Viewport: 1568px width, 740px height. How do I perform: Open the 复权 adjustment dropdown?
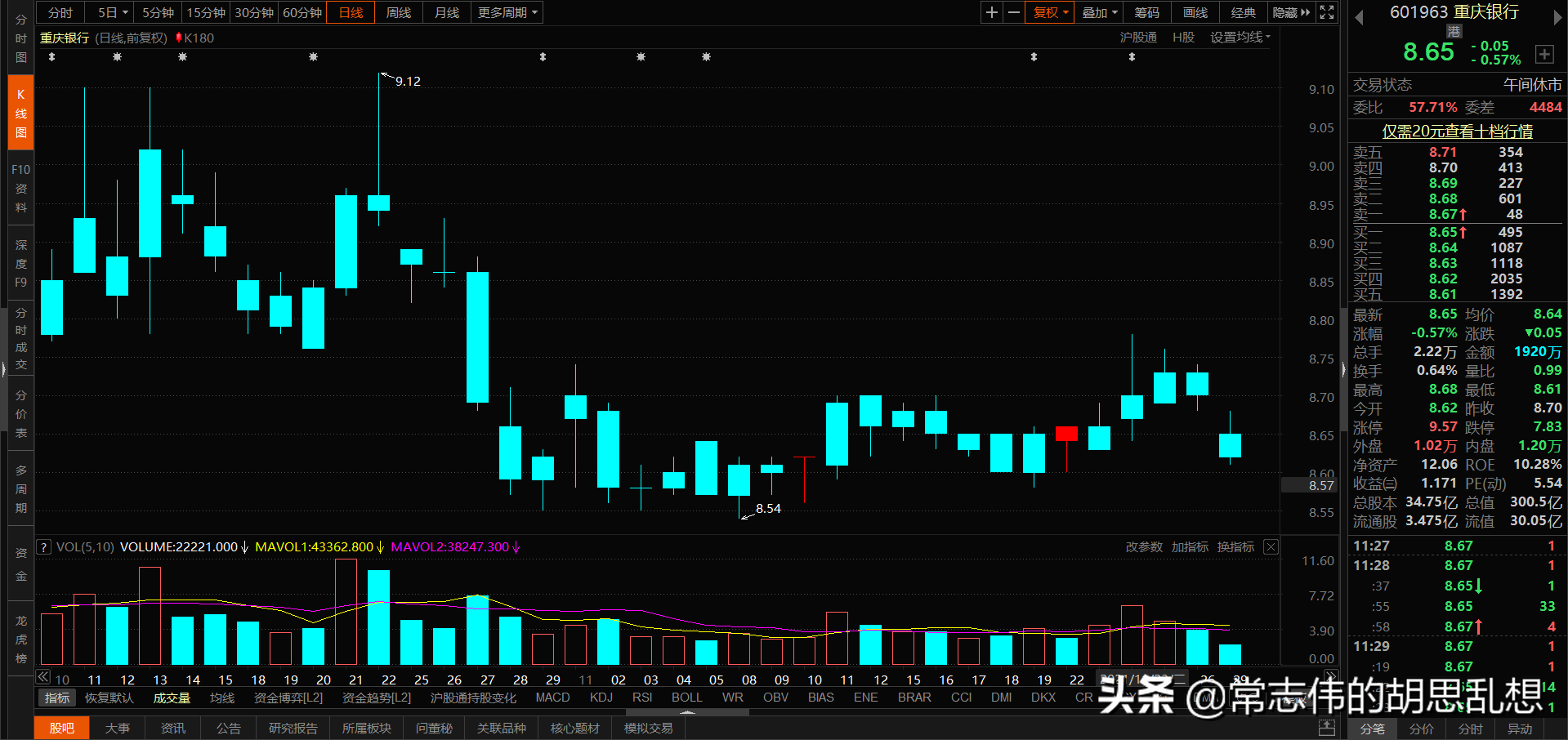tap(1049, 12)
